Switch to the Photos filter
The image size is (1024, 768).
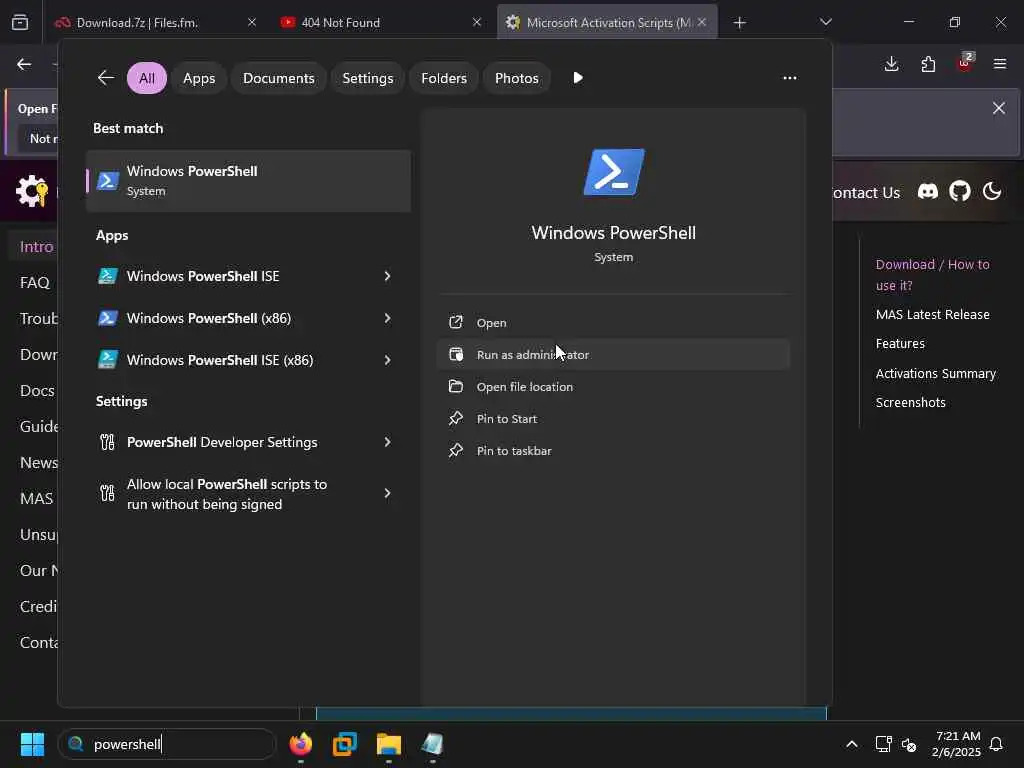(517, 78)
